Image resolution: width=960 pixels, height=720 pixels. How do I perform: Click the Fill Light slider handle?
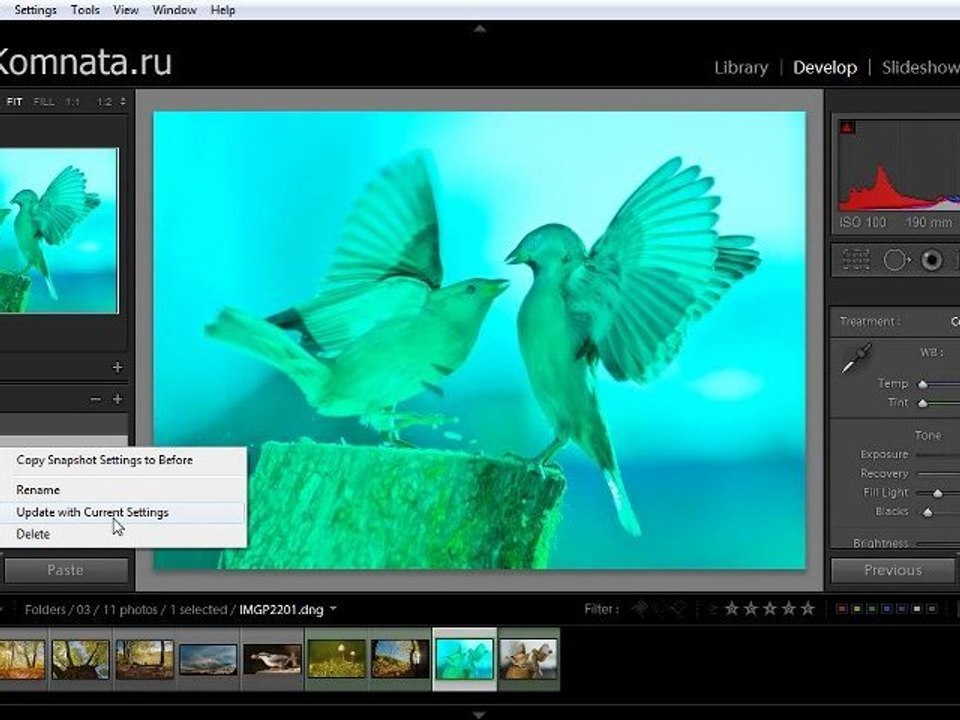pyautogui.click(x=937, y=493)
